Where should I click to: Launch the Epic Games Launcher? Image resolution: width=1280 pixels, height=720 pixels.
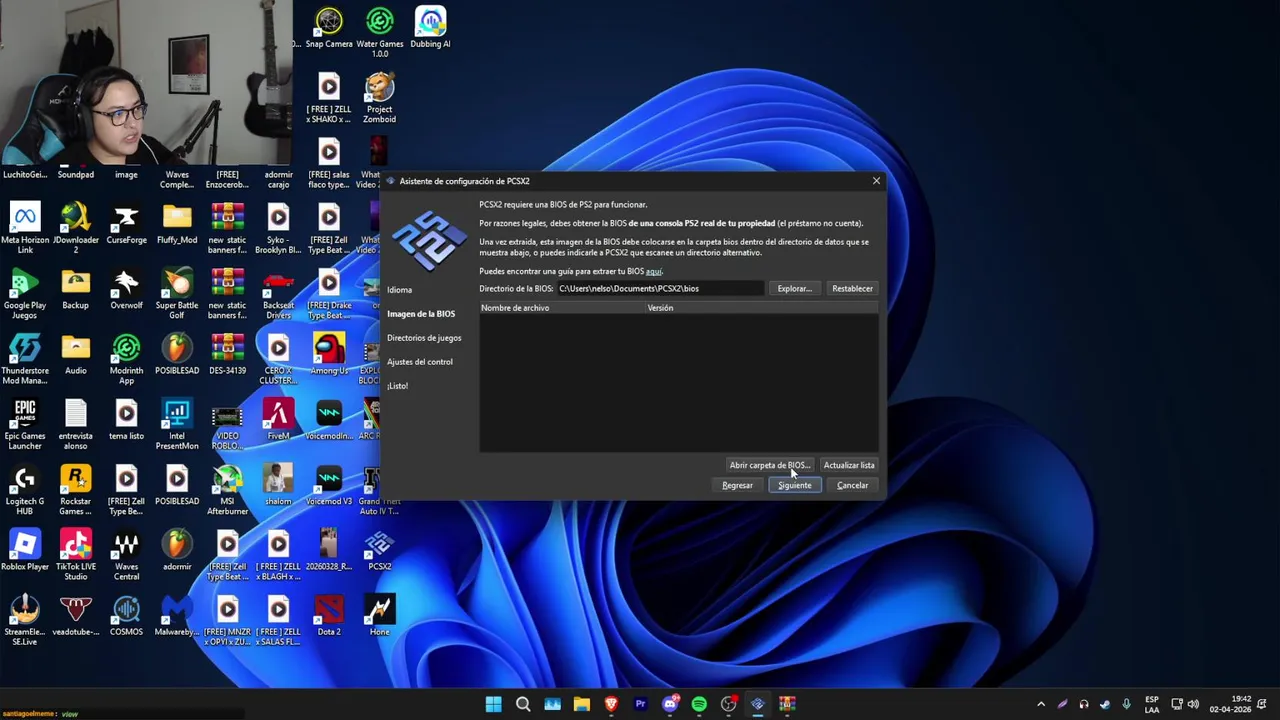(x=25, y=425)
